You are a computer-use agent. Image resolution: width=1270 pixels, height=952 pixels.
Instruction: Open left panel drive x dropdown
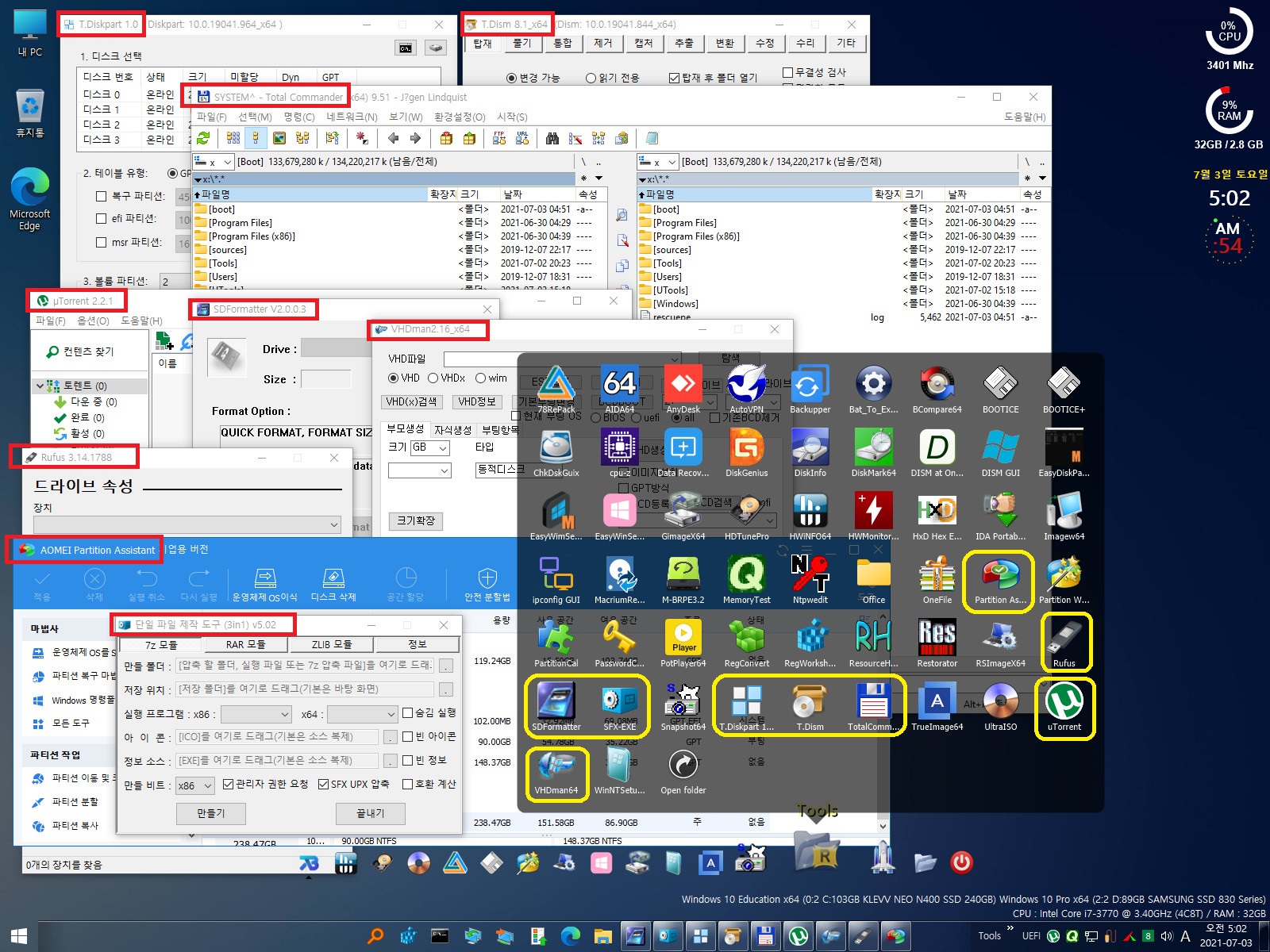(214, 162)
